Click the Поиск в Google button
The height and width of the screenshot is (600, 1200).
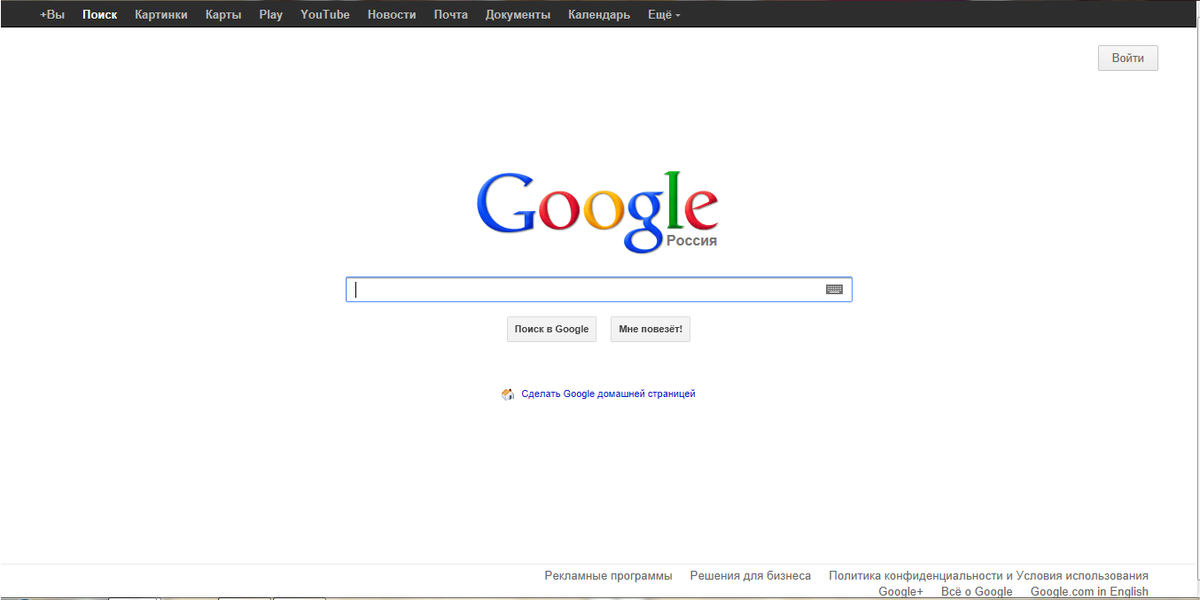point(552,329)
